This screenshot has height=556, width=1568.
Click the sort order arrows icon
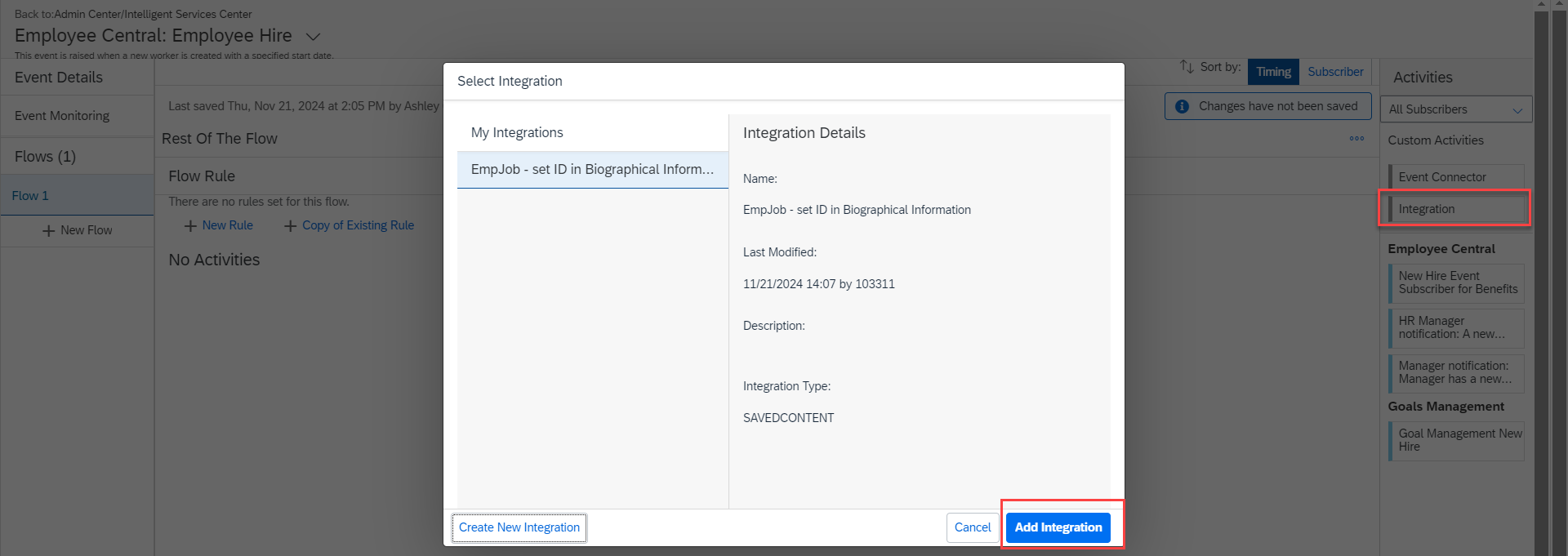1187,66
